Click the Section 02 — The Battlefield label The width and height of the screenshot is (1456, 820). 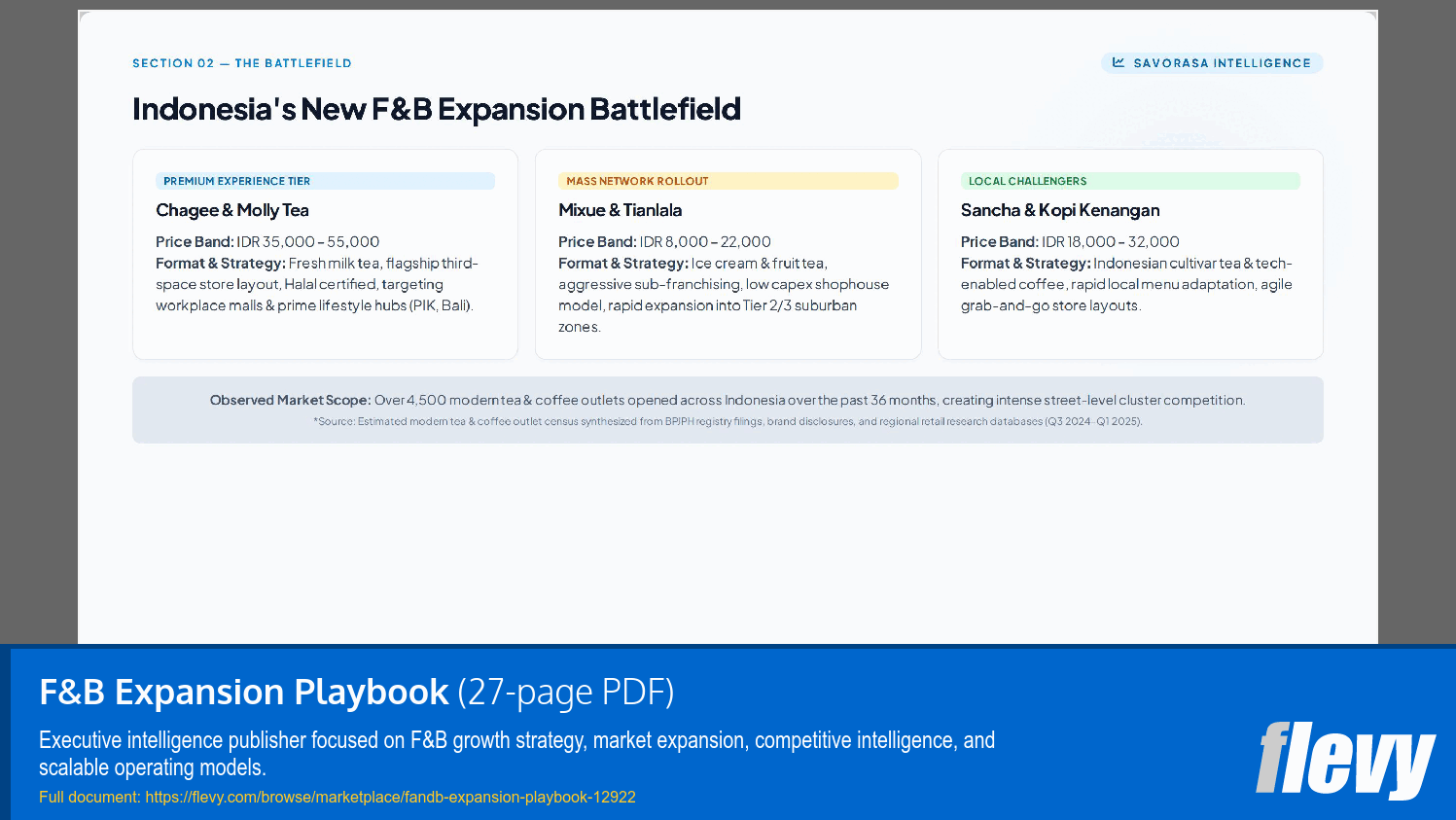coord(242,63)
